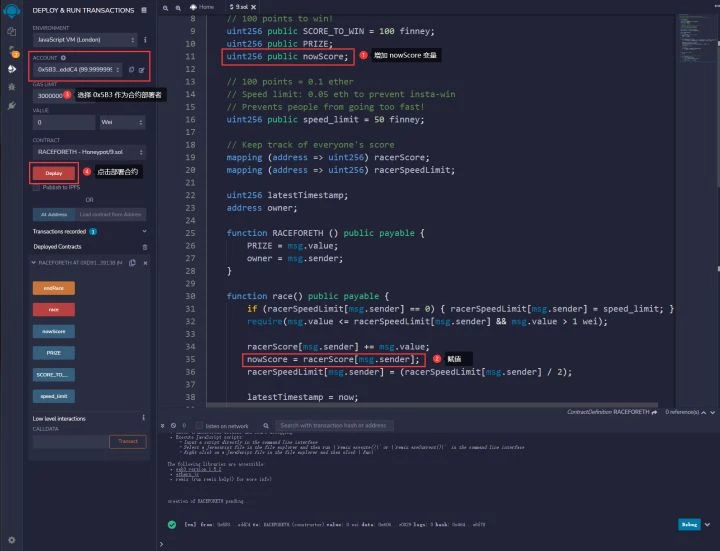Open the File Explorer sidebar icon
720x551 pixels.
11,32
